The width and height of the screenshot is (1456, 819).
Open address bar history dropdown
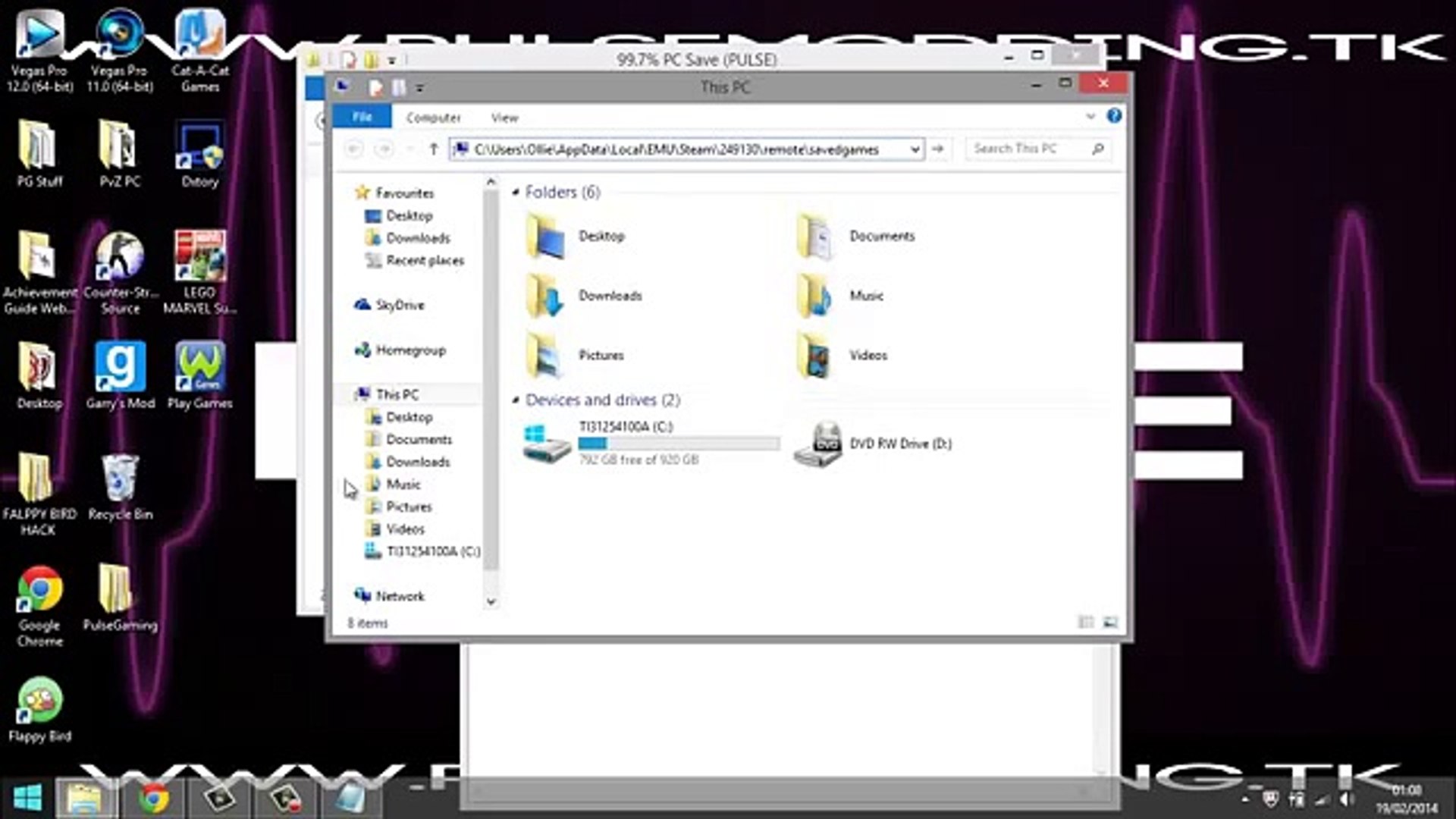click(915, 149)
